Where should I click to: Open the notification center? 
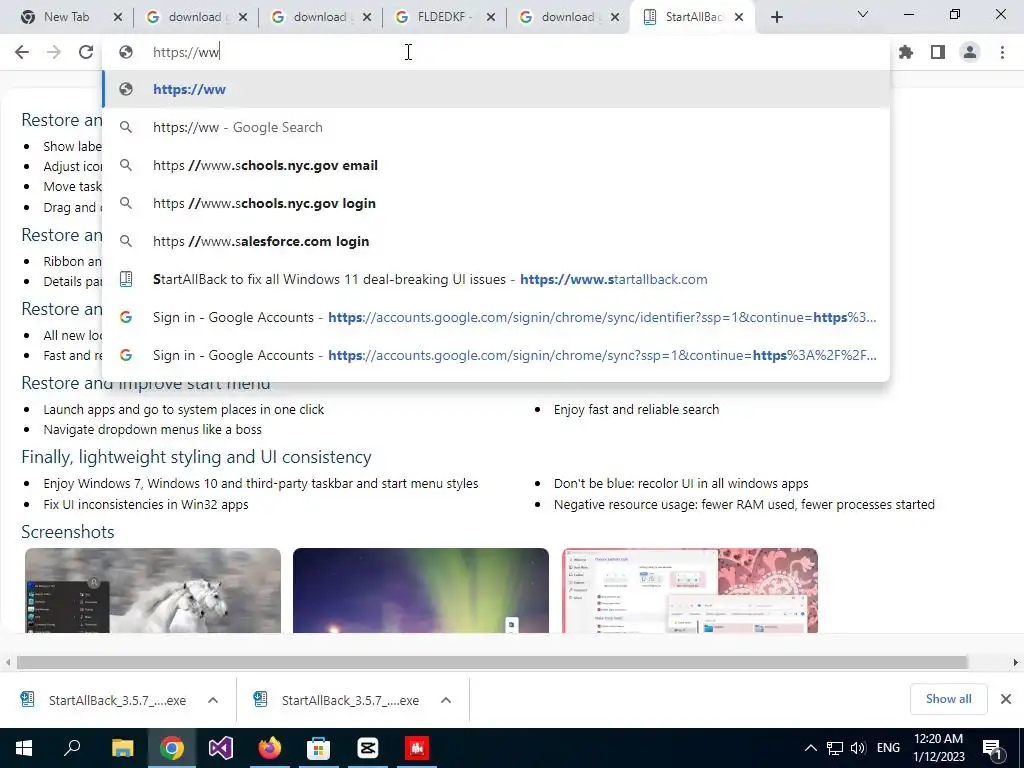click(x=993, y=749)
